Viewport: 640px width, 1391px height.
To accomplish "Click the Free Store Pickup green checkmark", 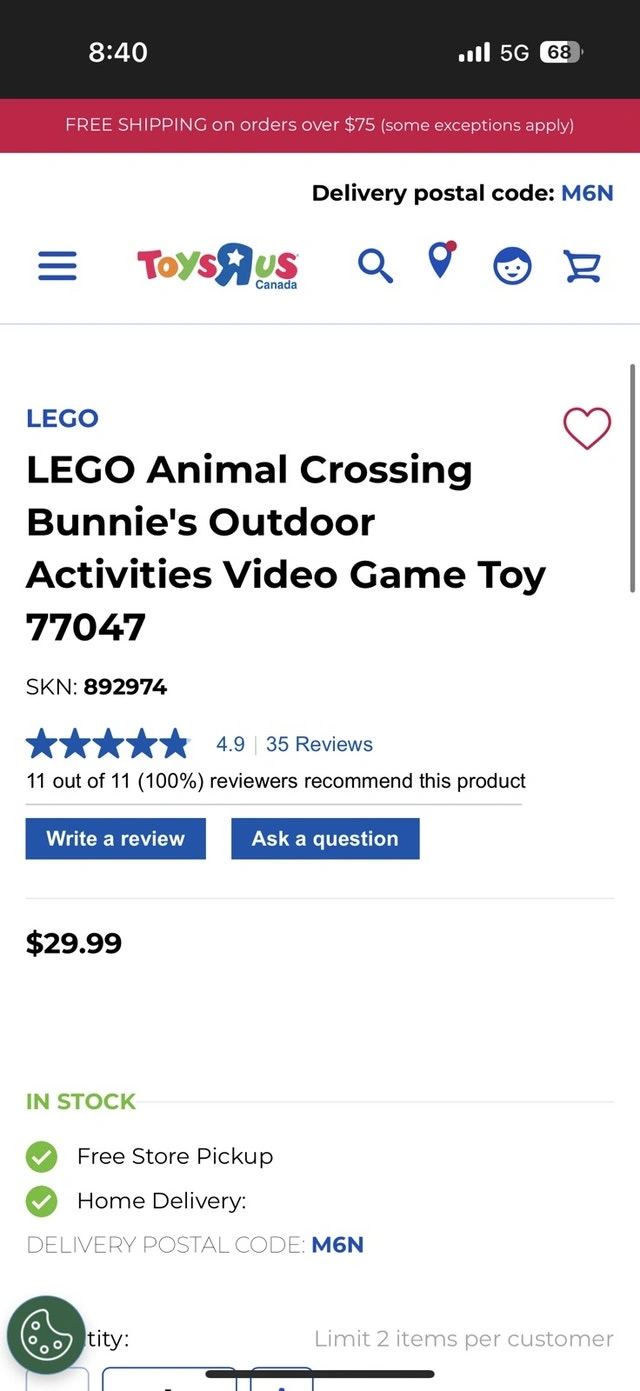I will tap(41, 1157).
